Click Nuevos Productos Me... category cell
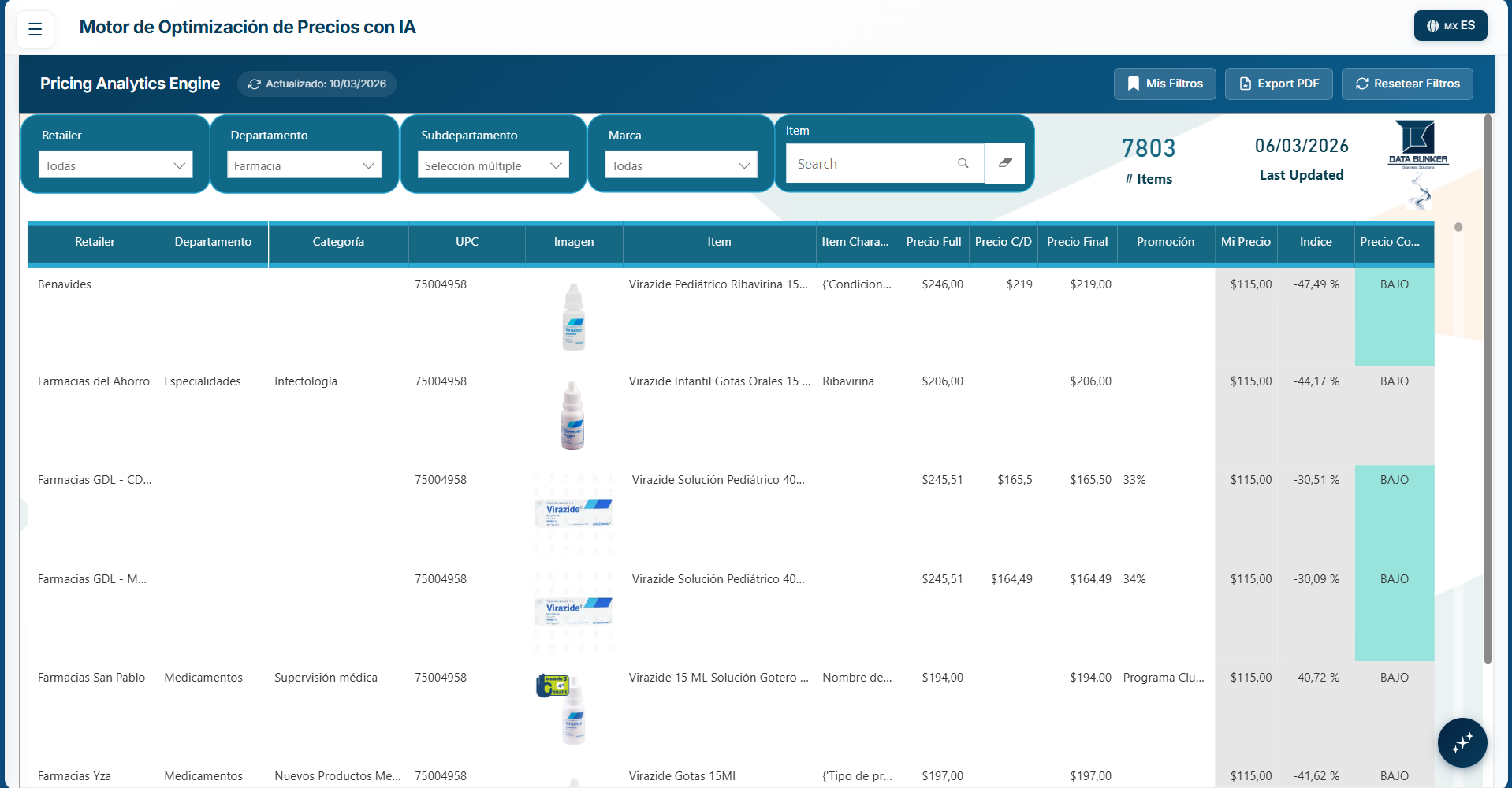The image size is (1512, 788). [337, 776]
